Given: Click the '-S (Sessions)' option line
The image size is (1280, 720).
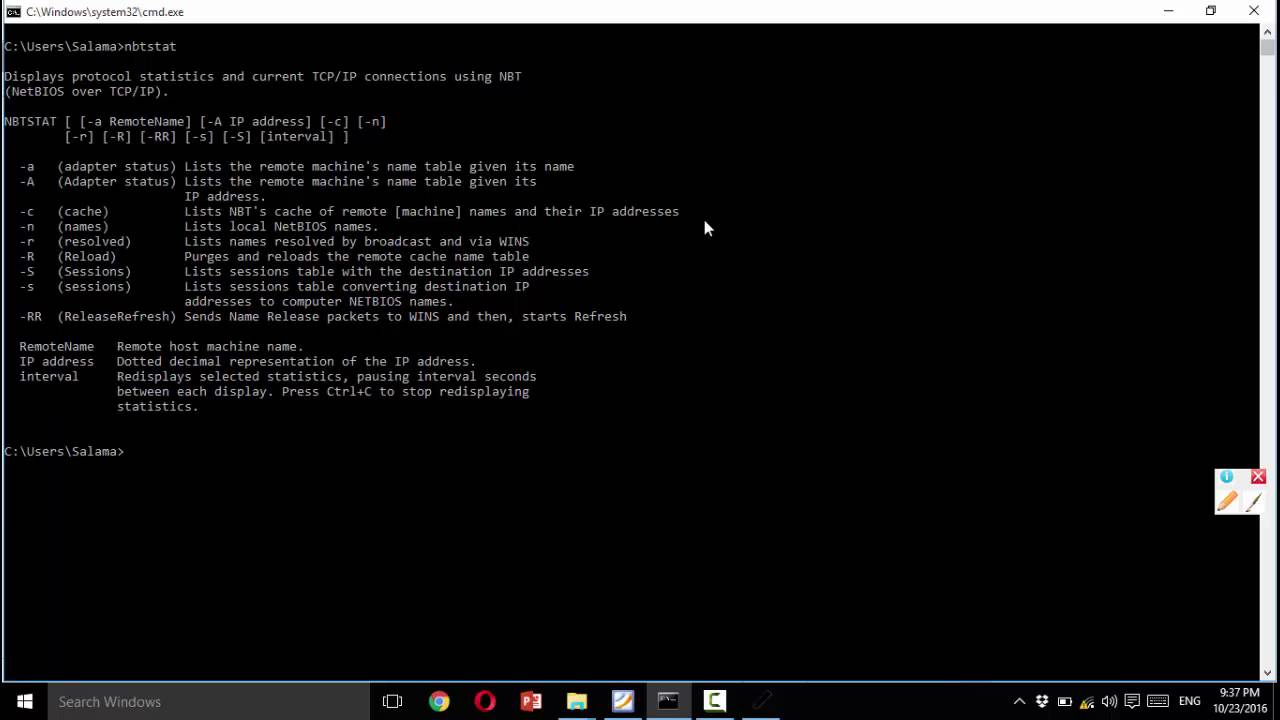Looking at the screenshot, I should click(x=304, y=271).
